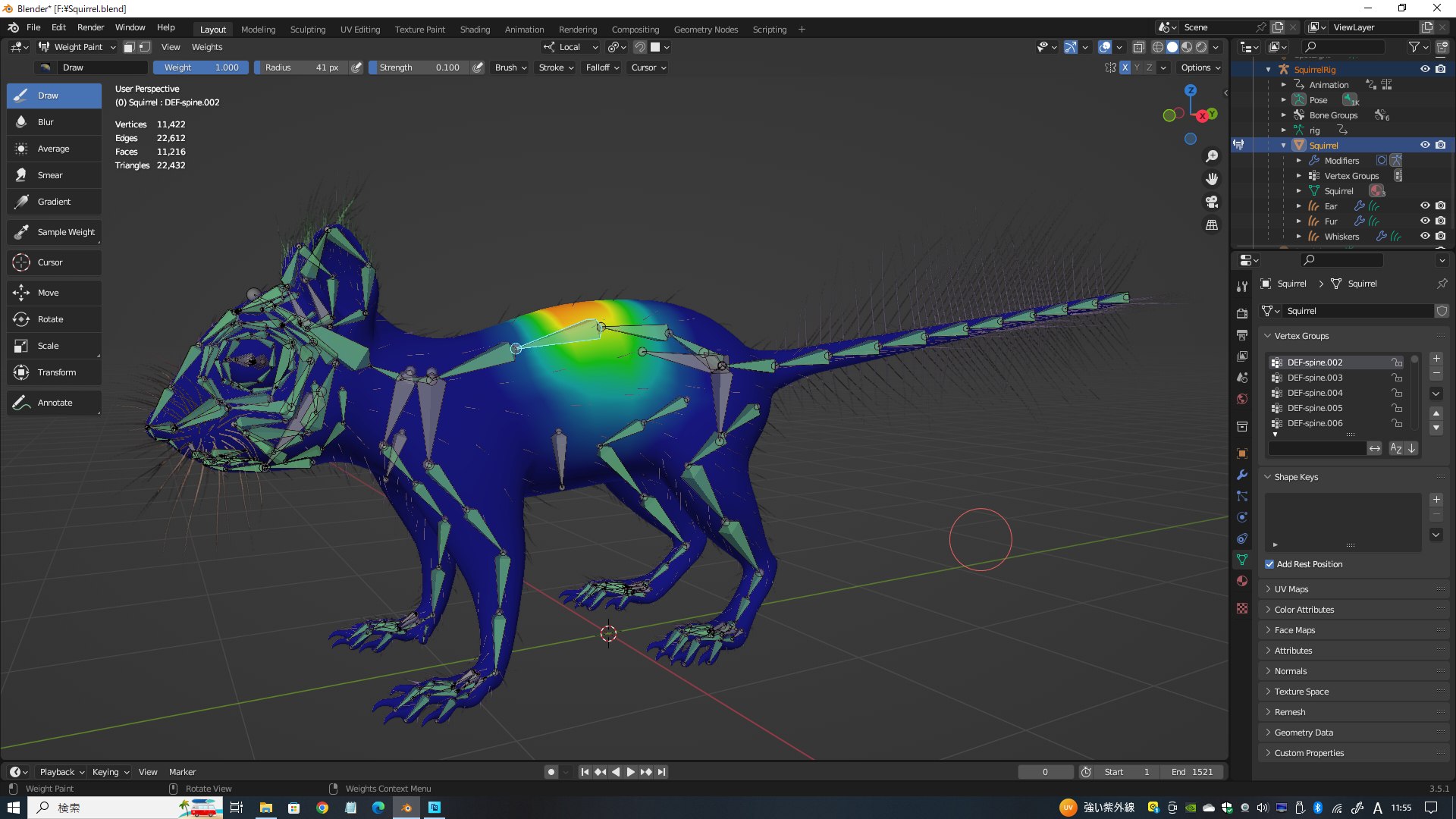The height and width of the screenshot is (819, 1456).
Task: Select the Gradient weight tool
Action: pos(54,202)
